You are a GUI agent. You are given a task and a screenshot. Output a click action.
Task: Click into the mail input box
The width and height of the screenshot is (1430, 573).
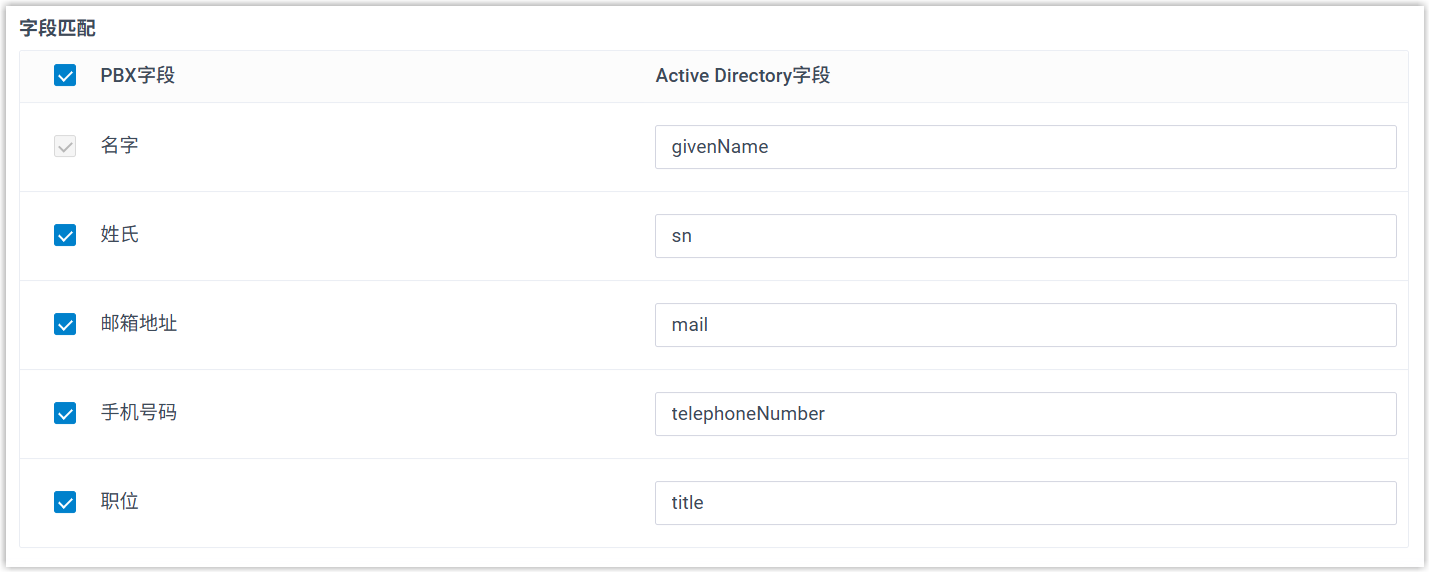coord(1025,325)
